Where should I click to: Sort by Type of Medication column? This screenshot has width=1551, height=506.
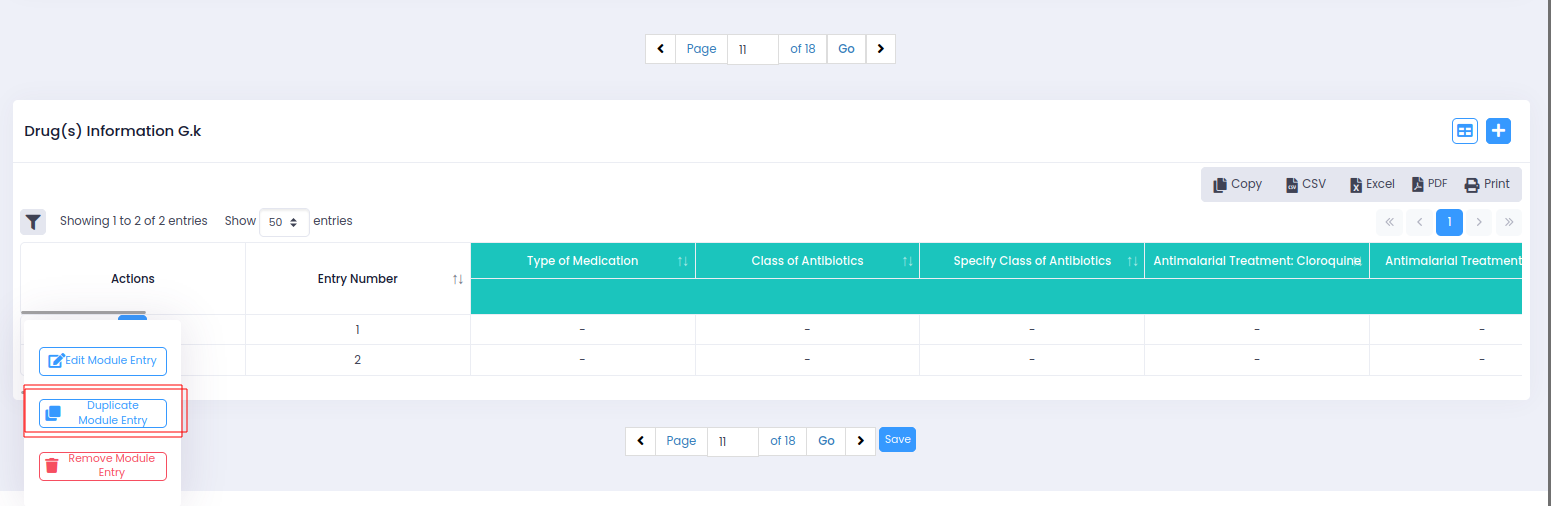(682, 261)
